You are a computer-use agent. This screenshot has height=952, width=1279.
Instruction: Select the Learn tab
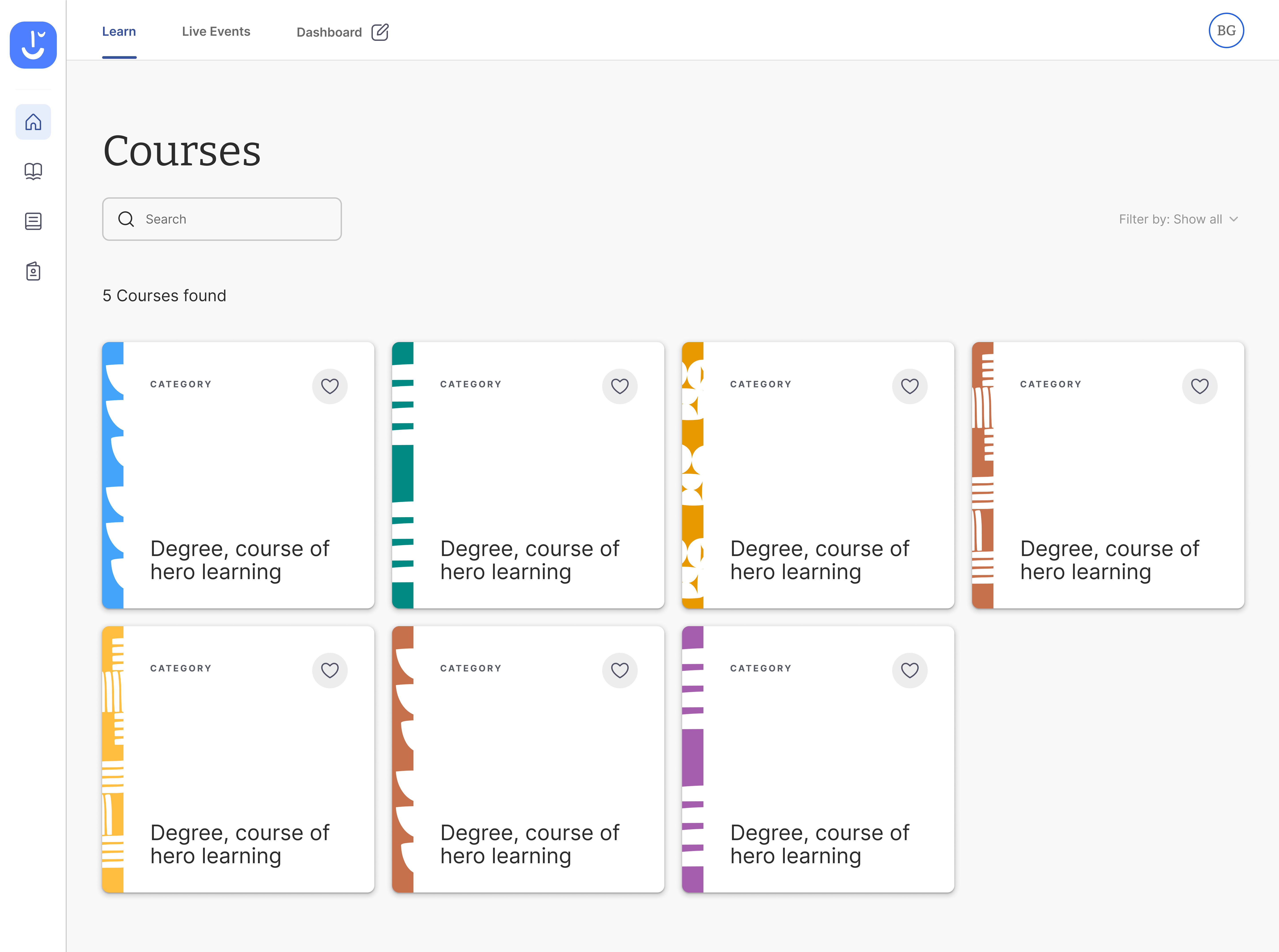119,32
